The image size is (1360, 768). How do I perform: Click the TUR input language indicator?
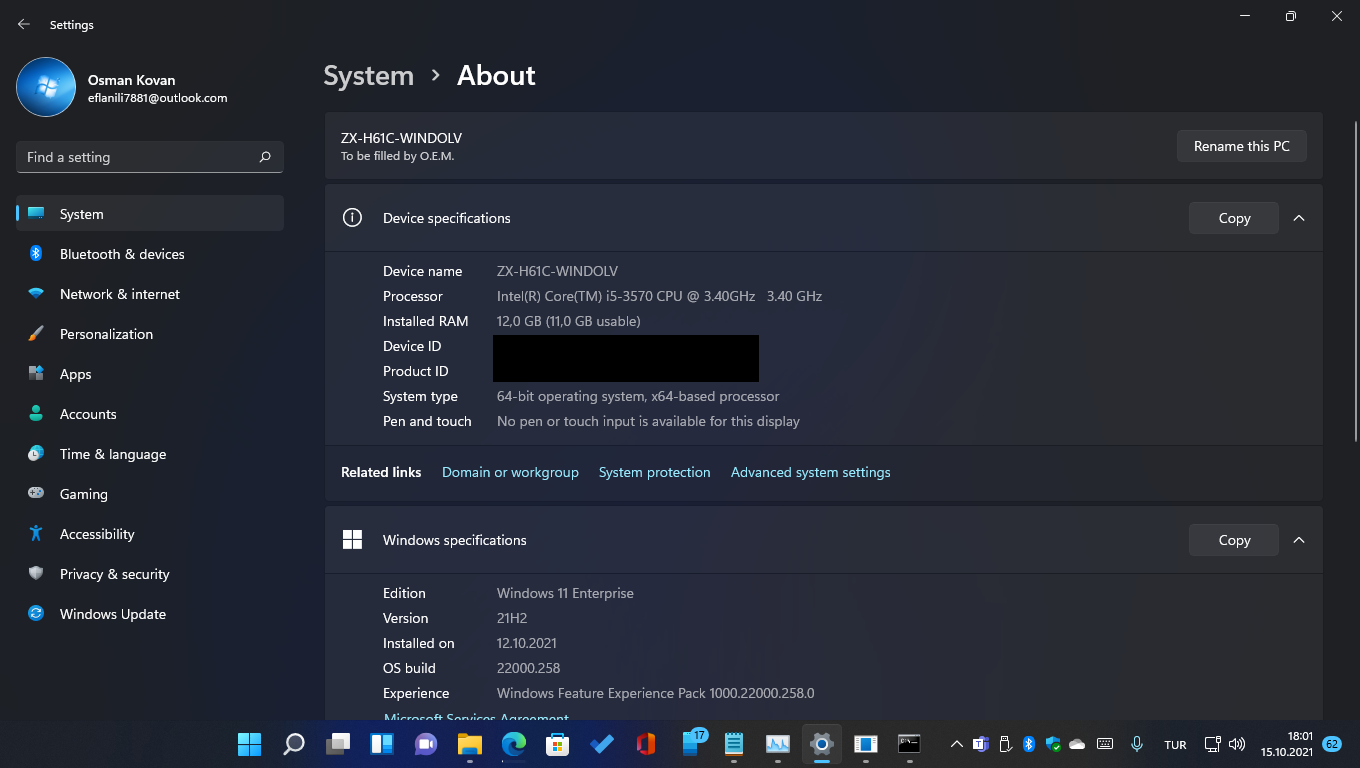tap(1175, 745)
